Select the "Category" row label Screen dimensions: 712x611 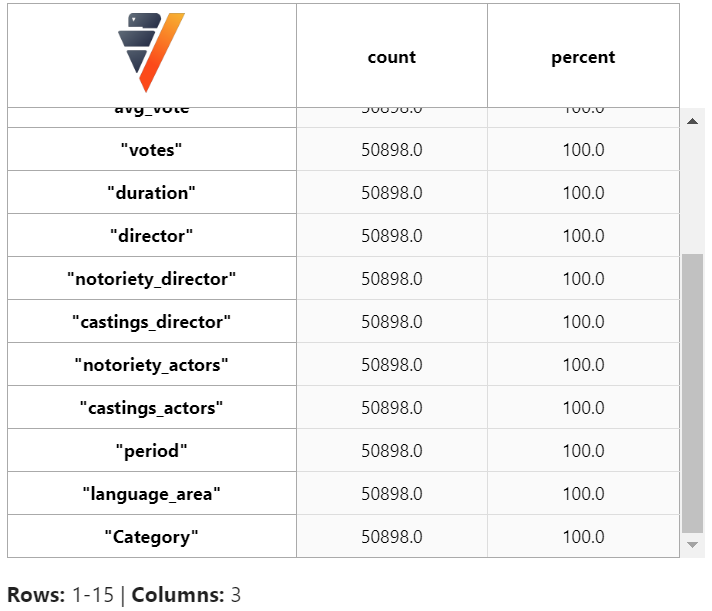point(151,537)
